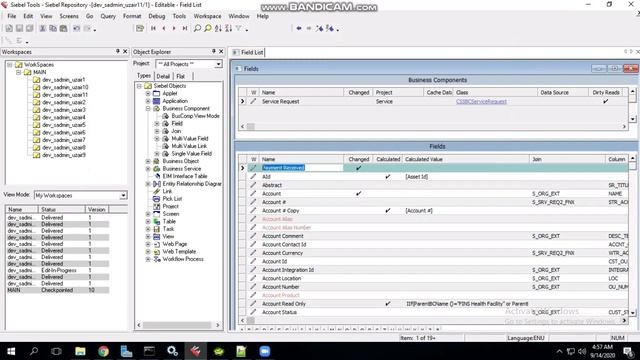Sort by the Calculated Value column header
640x360 pixels.
coord(465,159)
